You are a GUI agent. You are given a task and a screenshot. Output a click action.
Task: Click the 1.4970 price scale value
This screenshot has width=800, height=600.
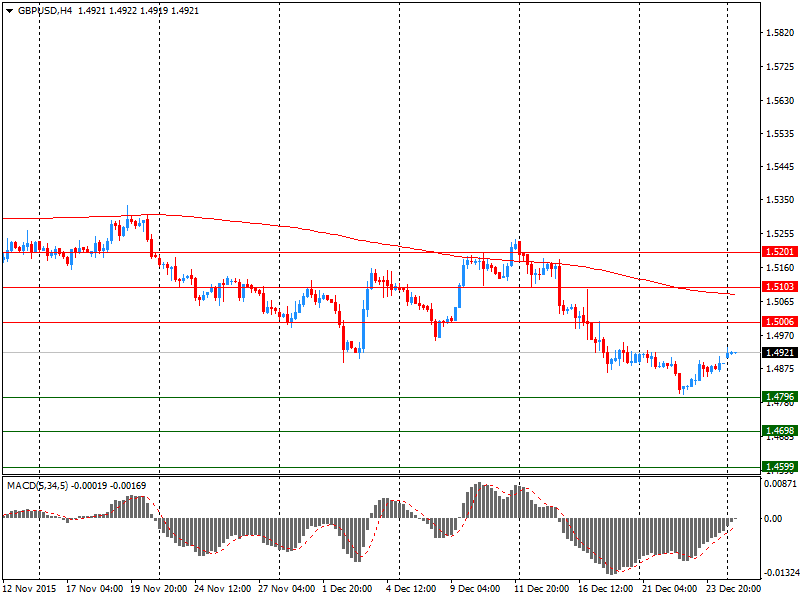click(x=781, y=336)
